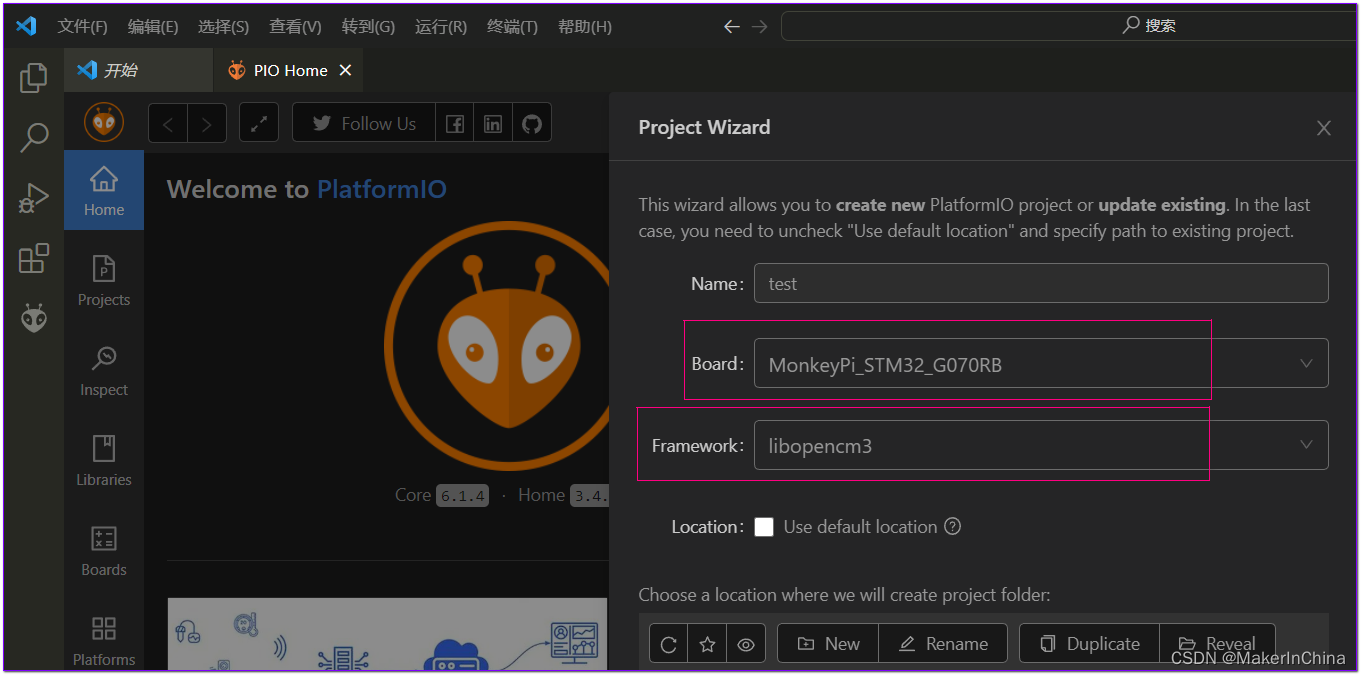The image size is (1361, 675).
Task: Toggle hidden files eye icon
Action: point(746,644)
